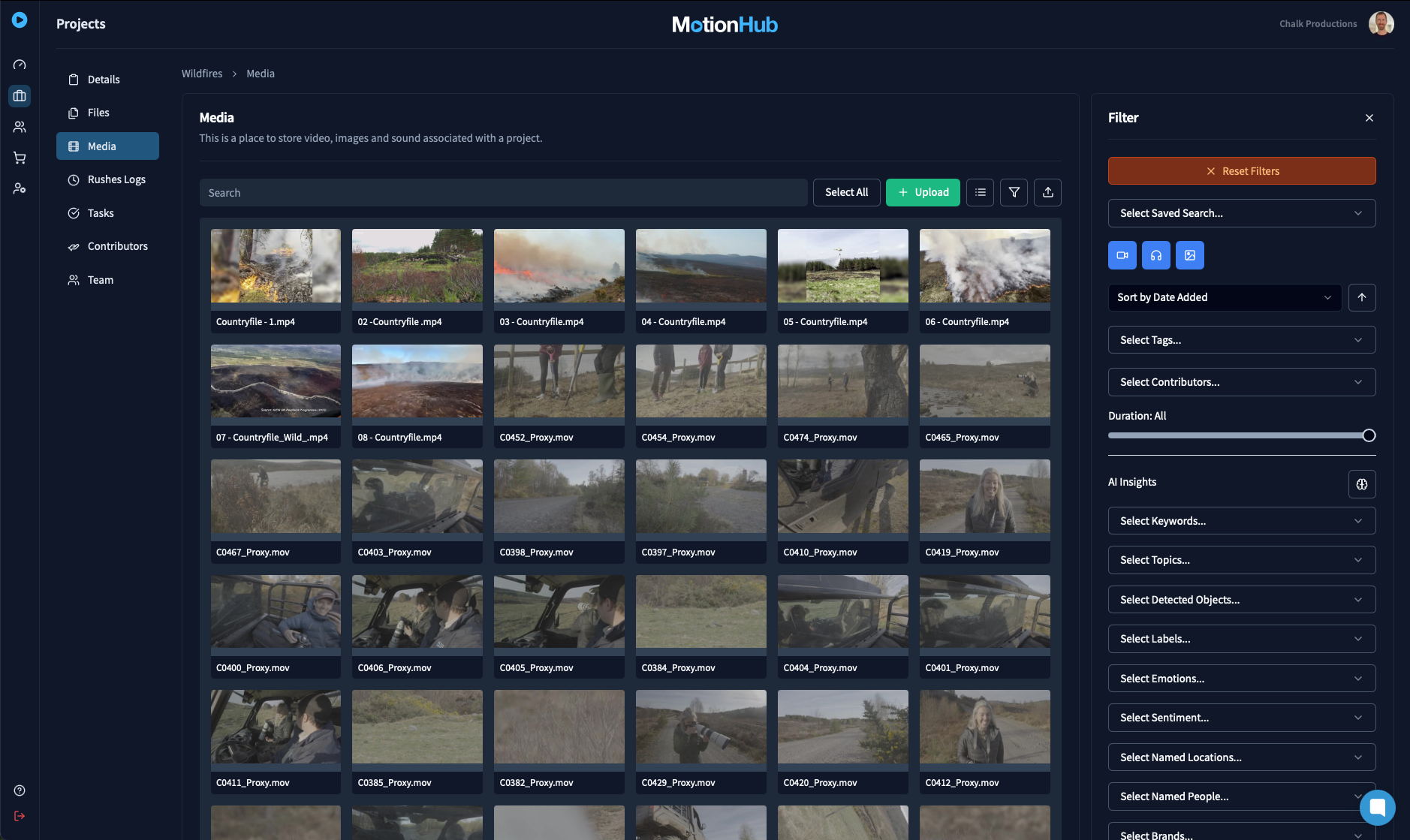Open Team in project menu

pos(107,280)
